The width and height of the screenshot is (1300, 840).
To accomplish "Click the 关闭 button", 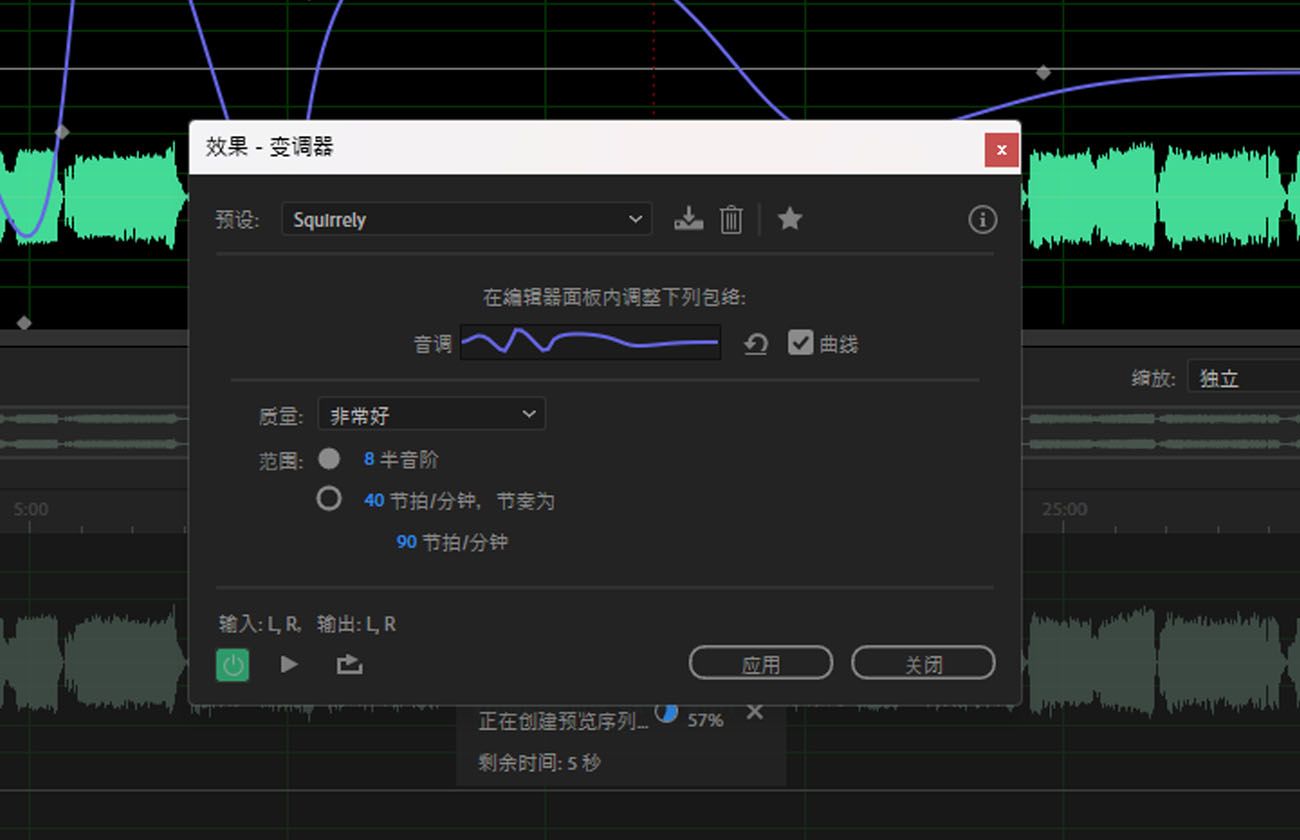I will [923, 663].
